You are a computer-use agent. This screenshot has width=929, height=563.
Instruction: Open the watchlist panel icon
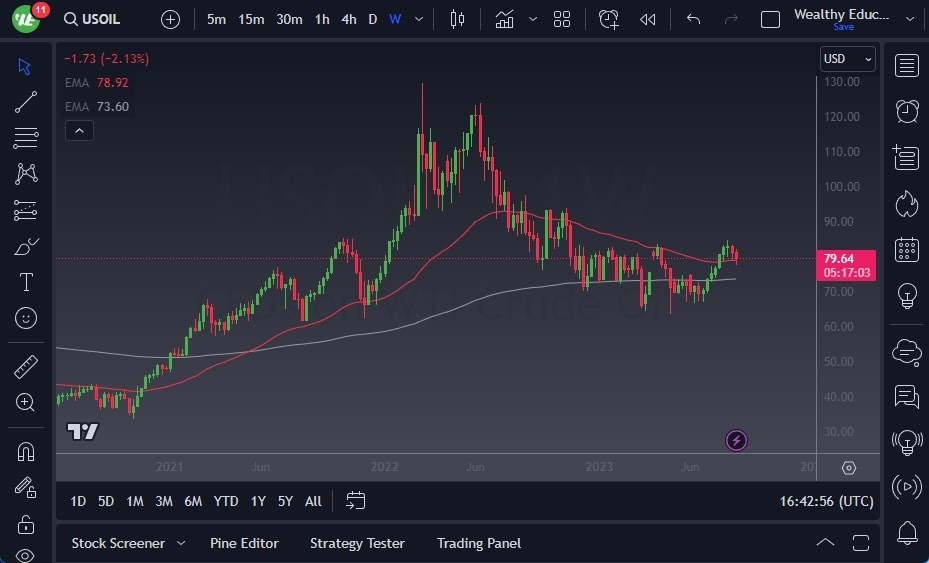[x=907, y=66]
